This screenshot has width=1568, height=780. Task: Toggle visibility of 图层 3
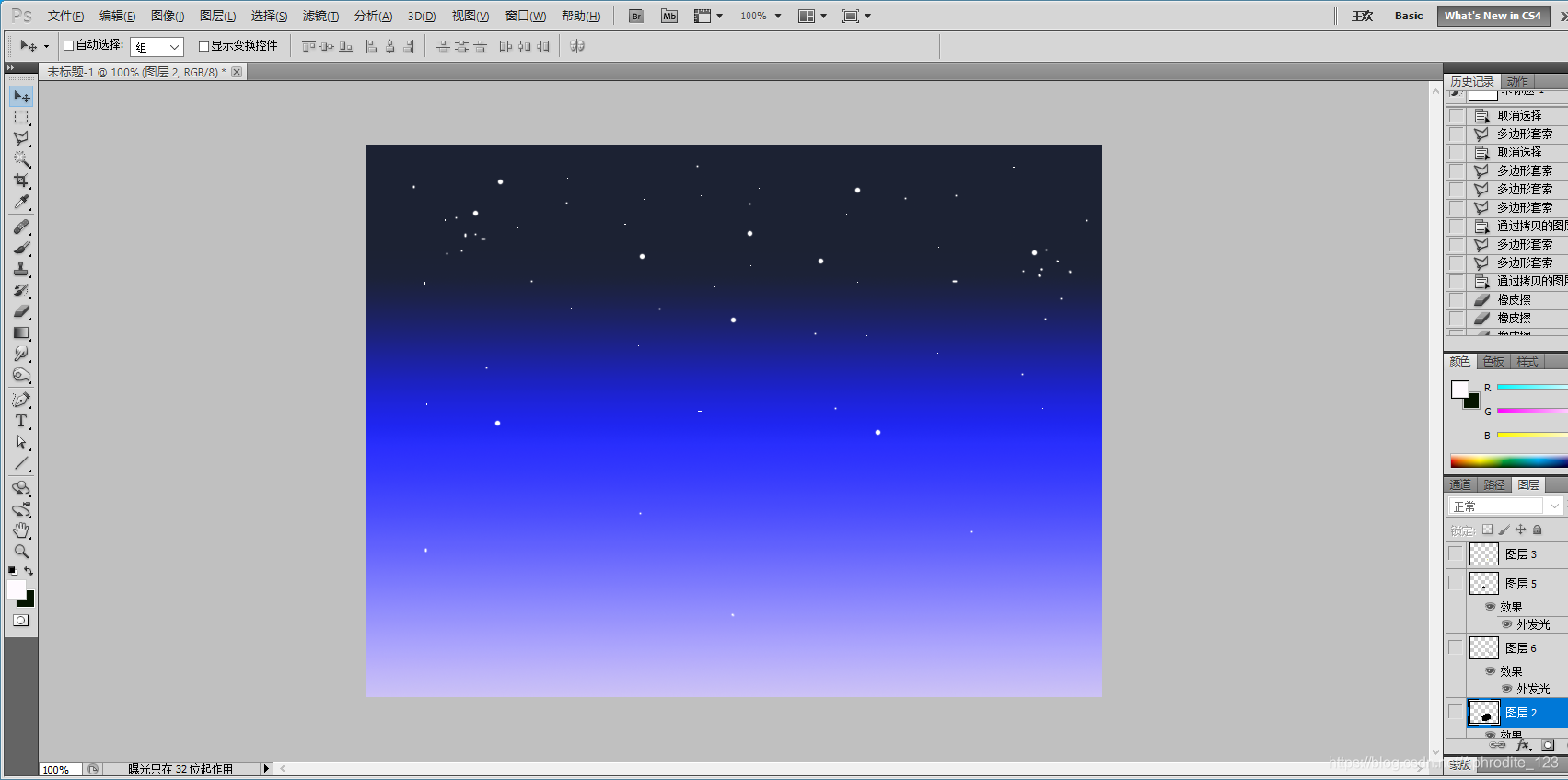tap(1456, 553)
